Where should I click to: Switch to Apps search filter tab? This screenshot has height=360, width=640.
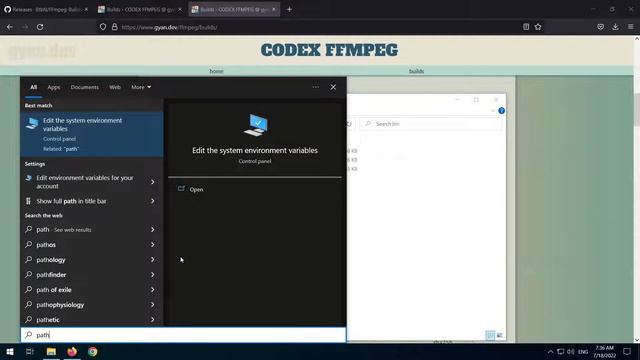click(x=53, y=87)
